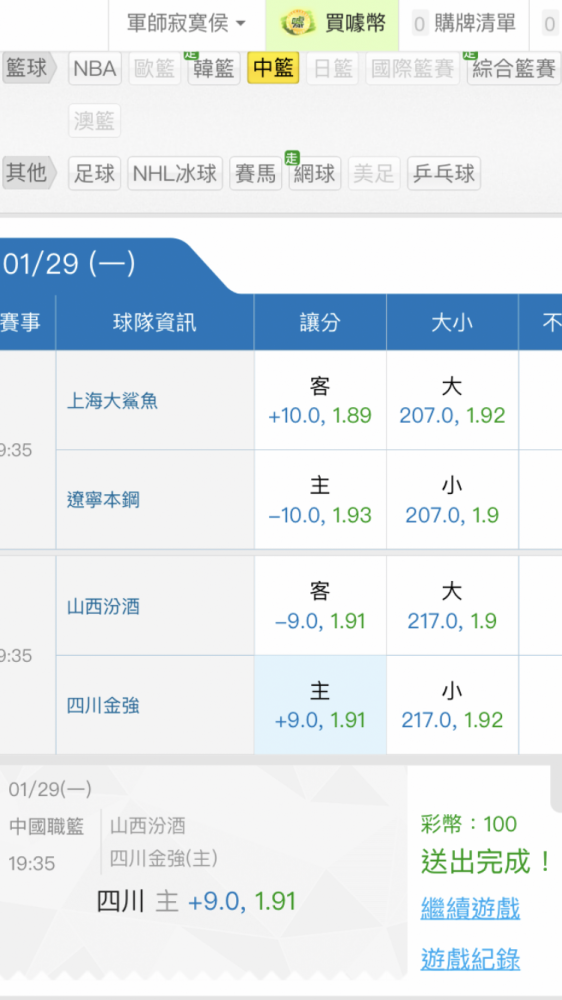Open the 軍師寂寞侯 account dropdown

(x=186, y=25)
